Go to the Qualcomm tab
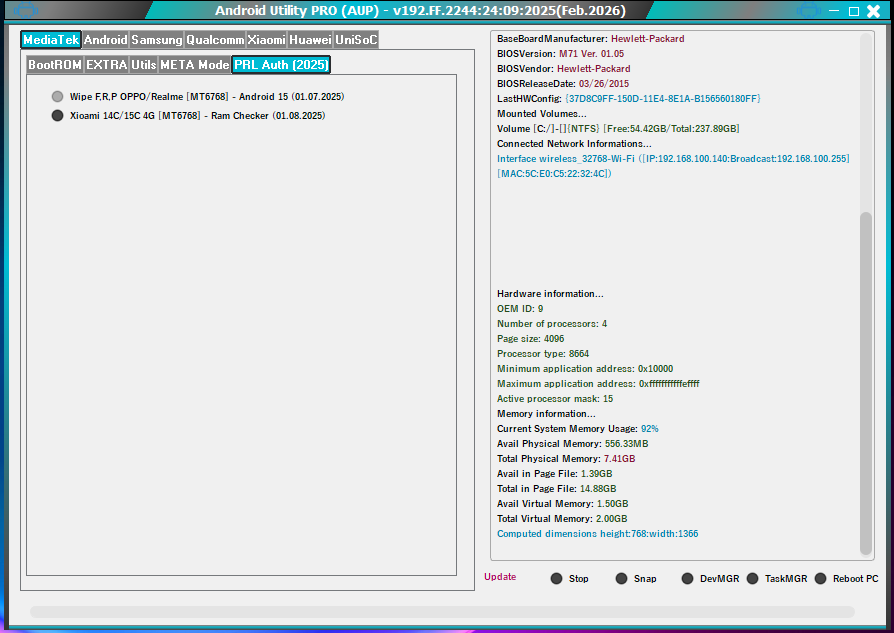 pyautogui.click(x=215, y=40)
